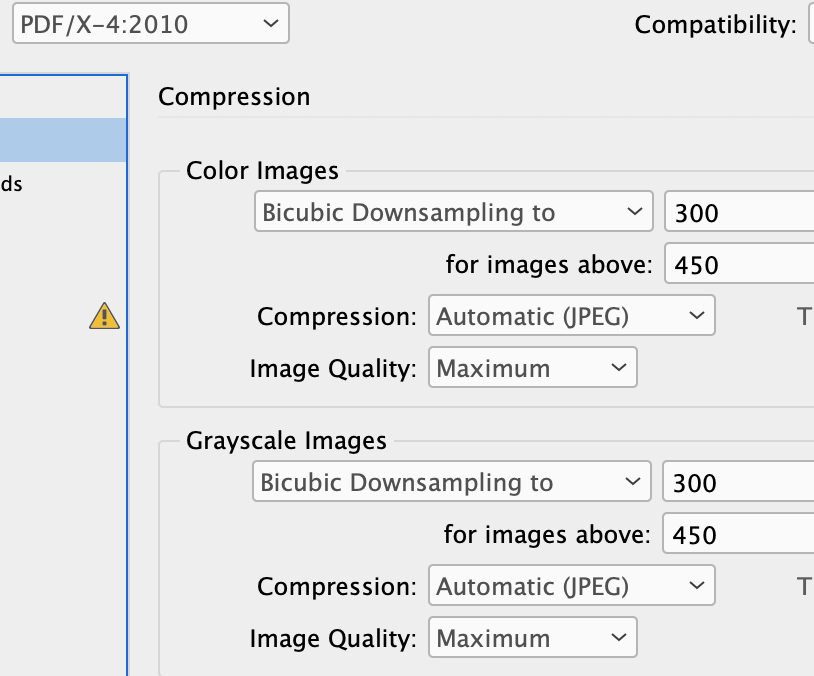
Task: Click chevron of Color Image Quality dropdown
Action: 619,367
